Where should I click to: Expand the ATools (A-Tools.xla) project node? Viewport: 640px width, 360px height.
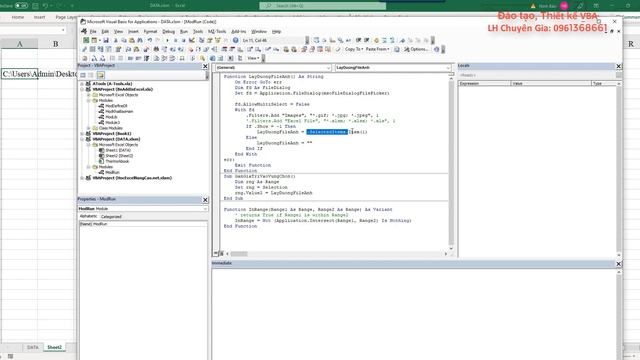82,84
